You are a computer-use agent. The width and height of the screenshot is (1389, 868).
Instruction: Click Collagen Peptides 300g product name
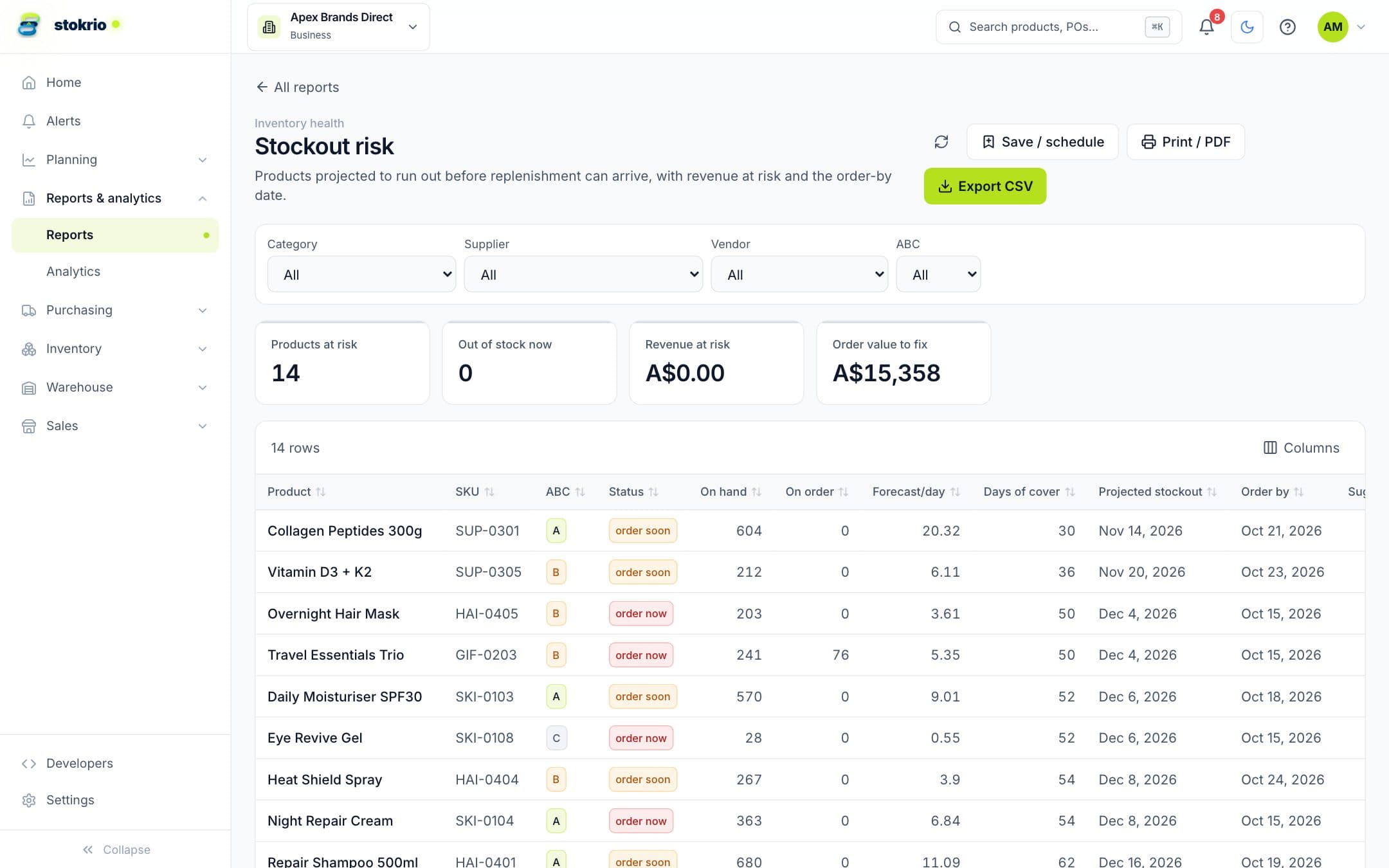[x=345, y=530]
